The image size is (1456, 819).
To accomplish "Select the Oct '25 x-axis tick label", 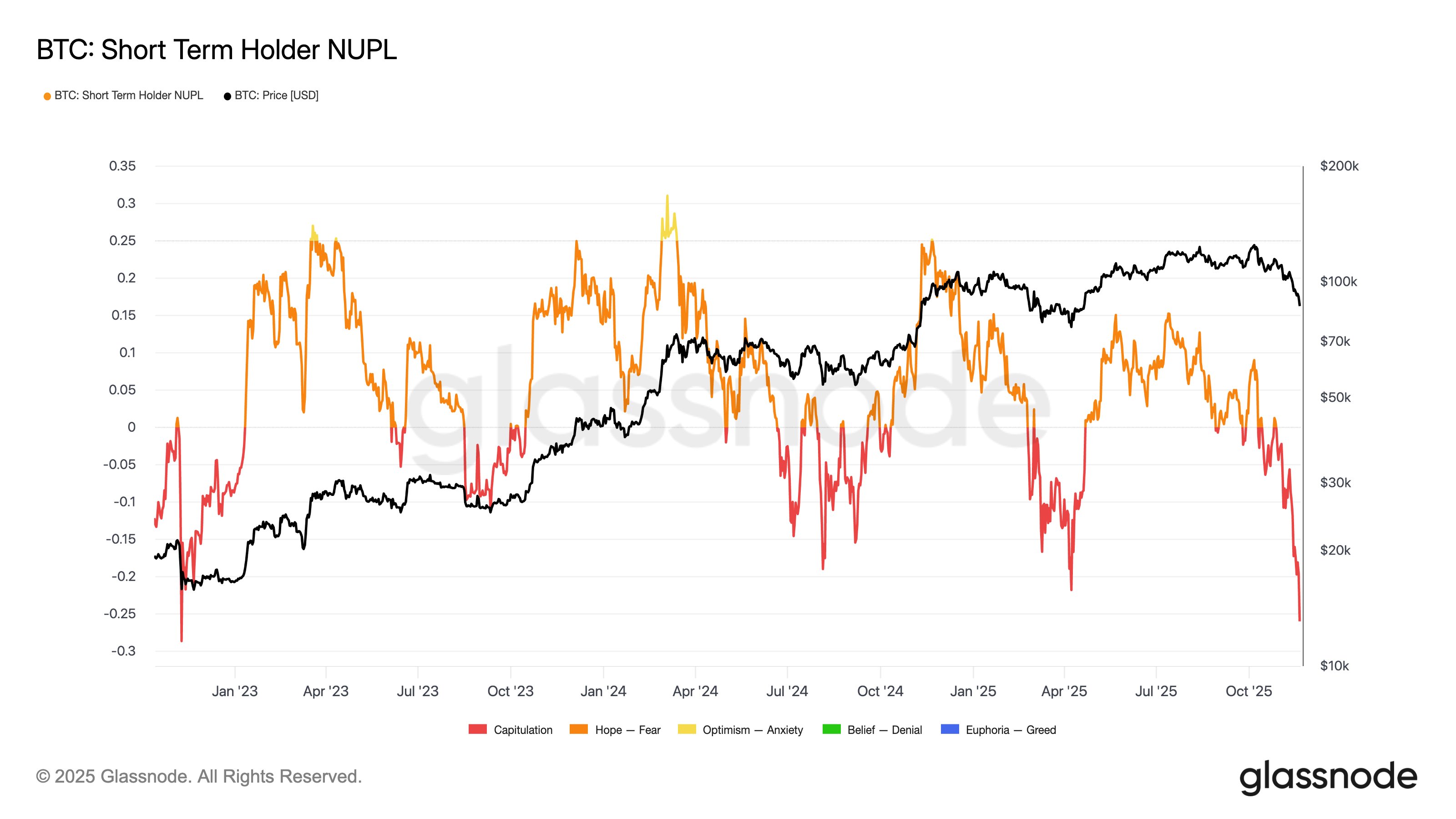I will (1249, 691).
